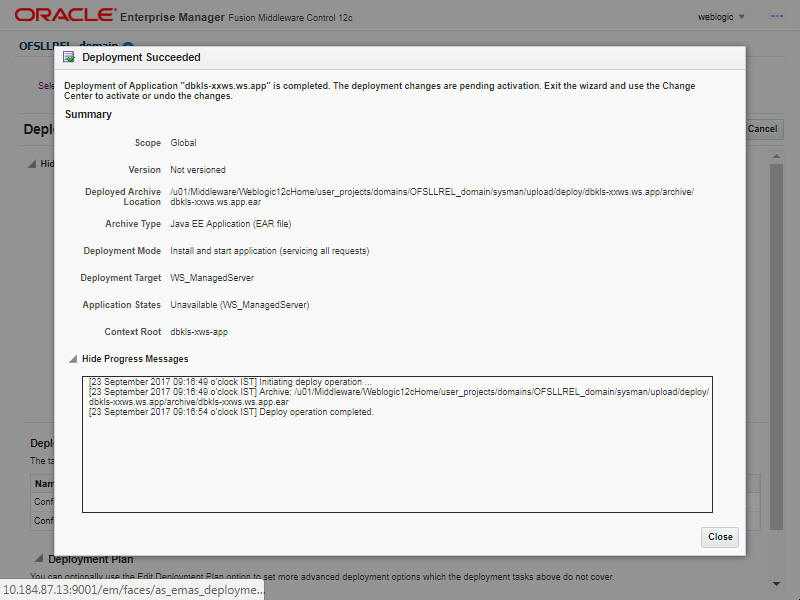Open the weblogic user dropdown
This screenshot has height=600, width=800.
pyautogui.click(x=720, y=17)
